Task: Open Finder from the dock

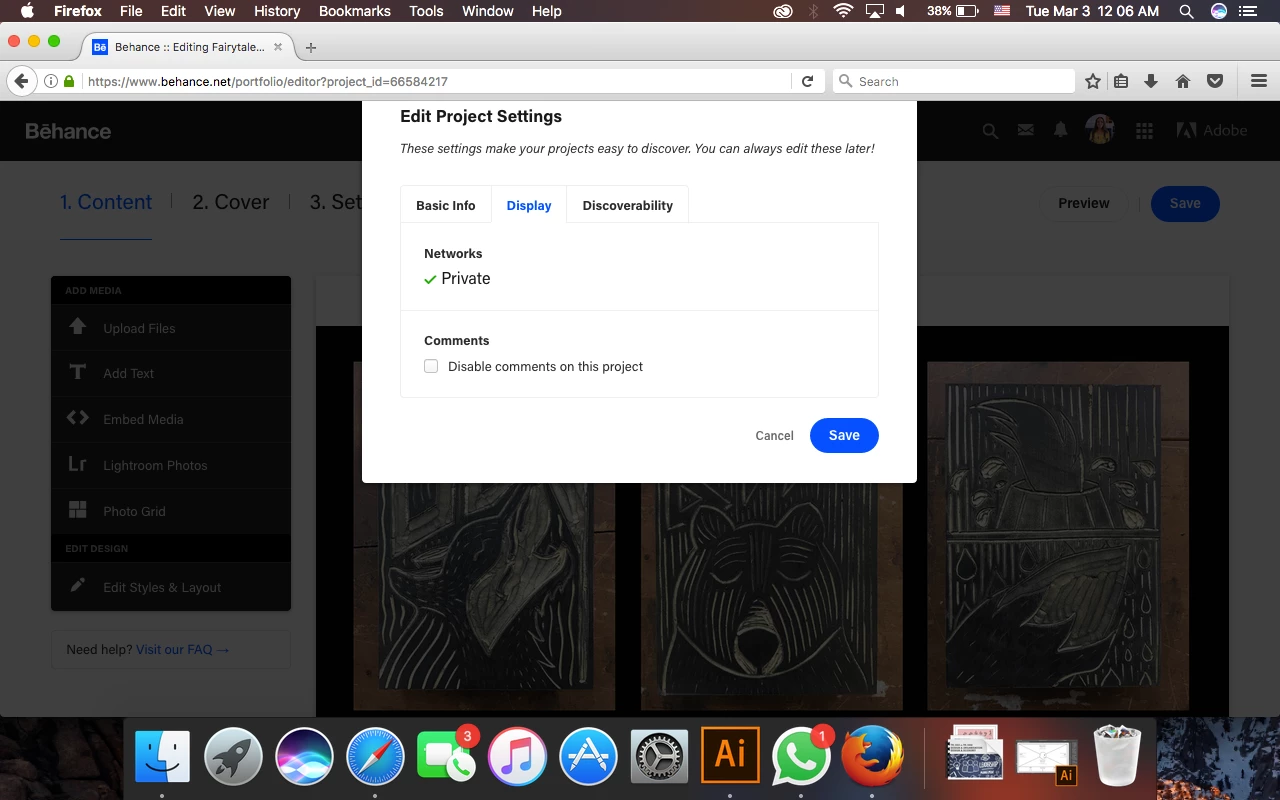Action: (x=162, y=756)
